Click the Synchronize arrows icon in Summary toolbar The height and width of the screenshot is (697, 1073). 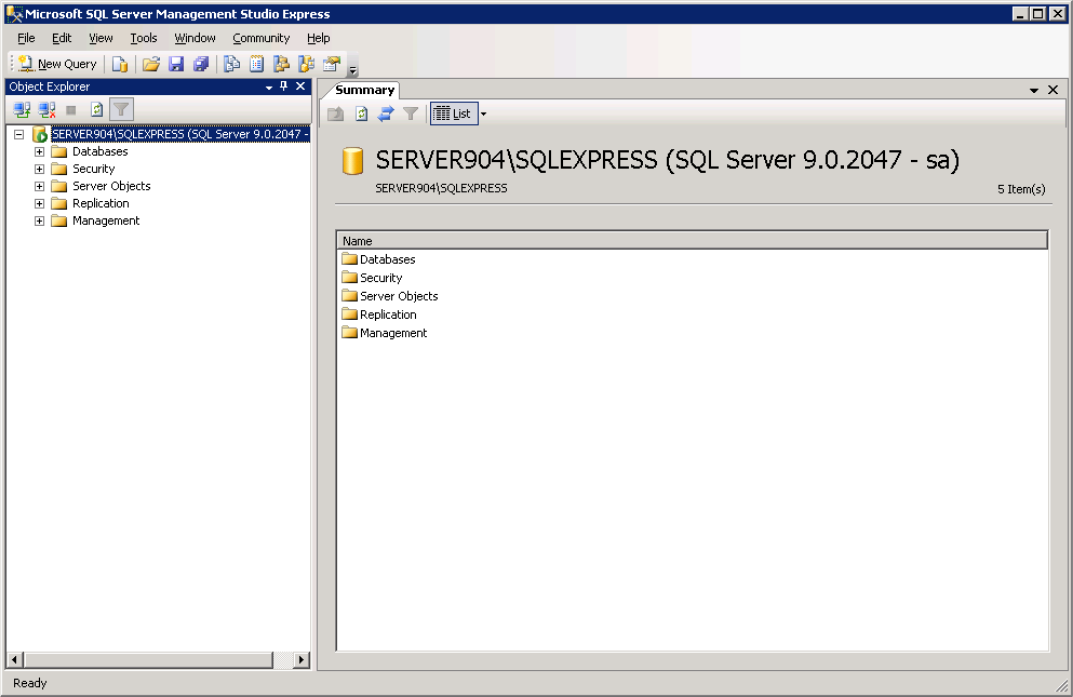[x=386, y=114]
